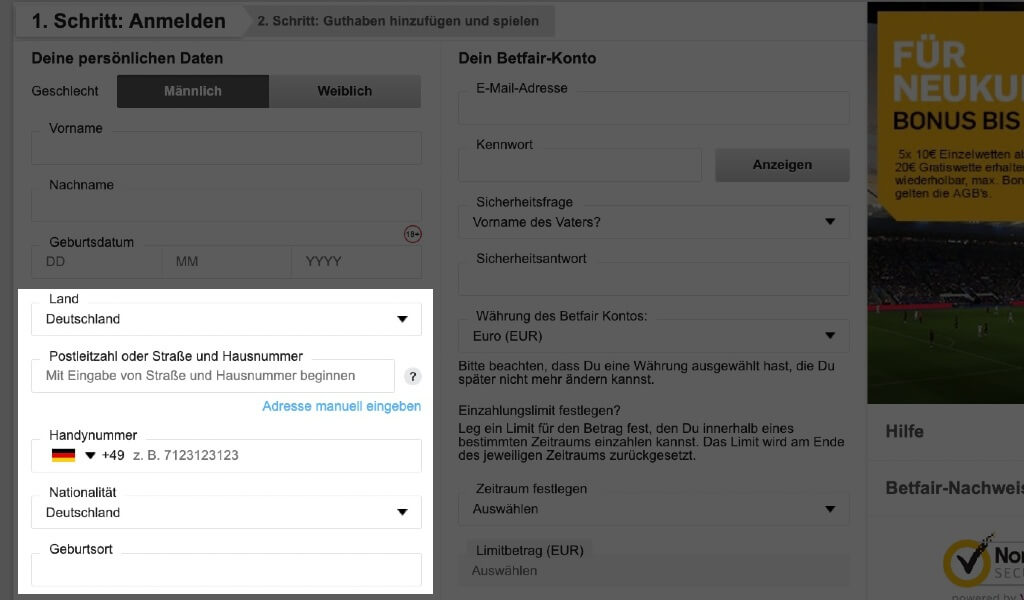Click the Neukunden bonus promotional banner
This screenshot has width=1024, height=600.
pyautogui.click(x=946, y=202)
